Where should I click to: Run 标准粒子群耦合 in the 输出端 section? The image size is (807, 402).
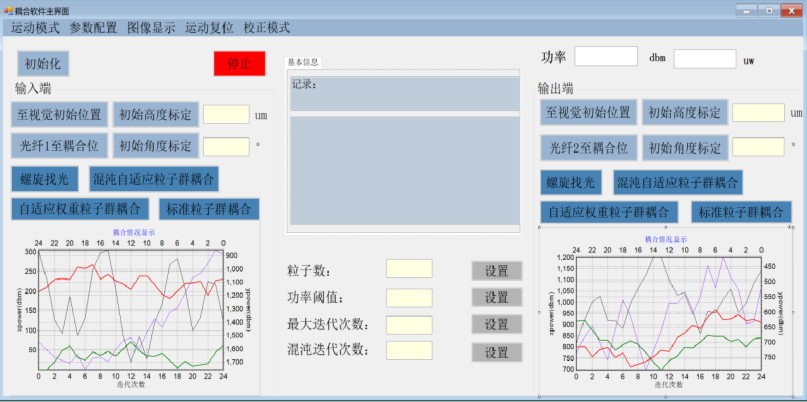(x=739, y=212)
